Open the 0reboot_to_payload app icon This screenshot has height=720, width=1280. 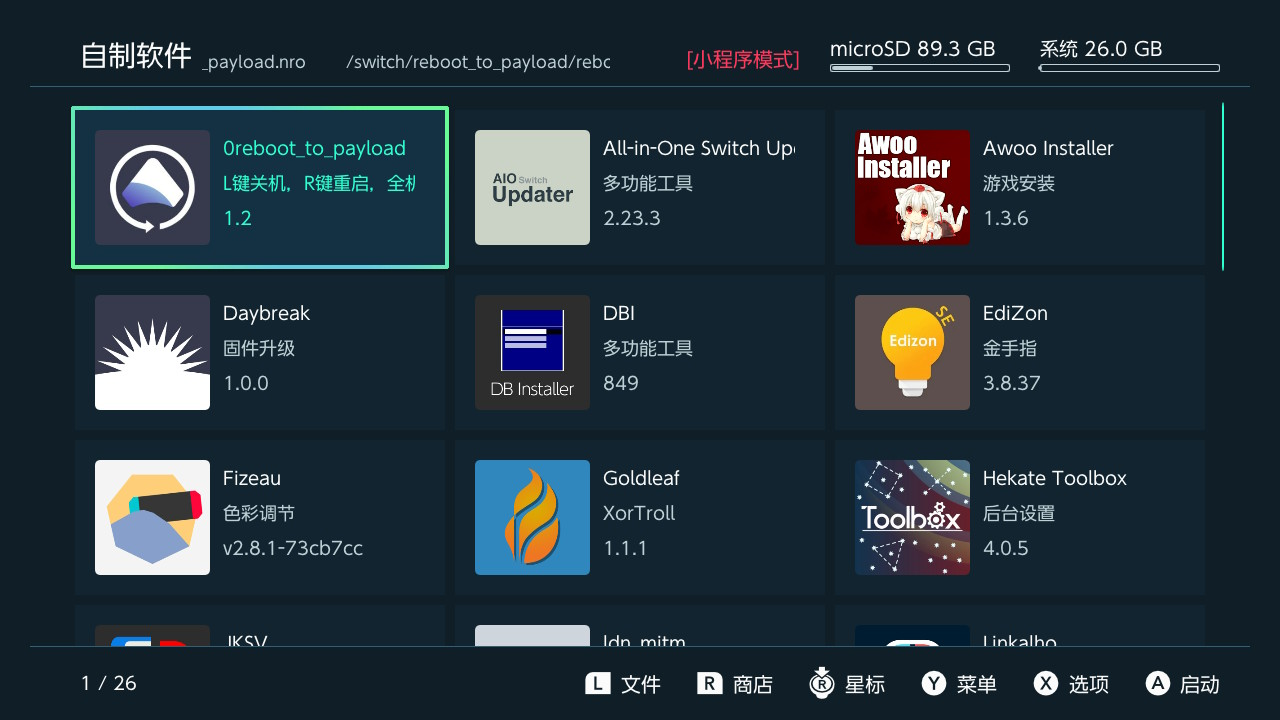coord(152,187)
